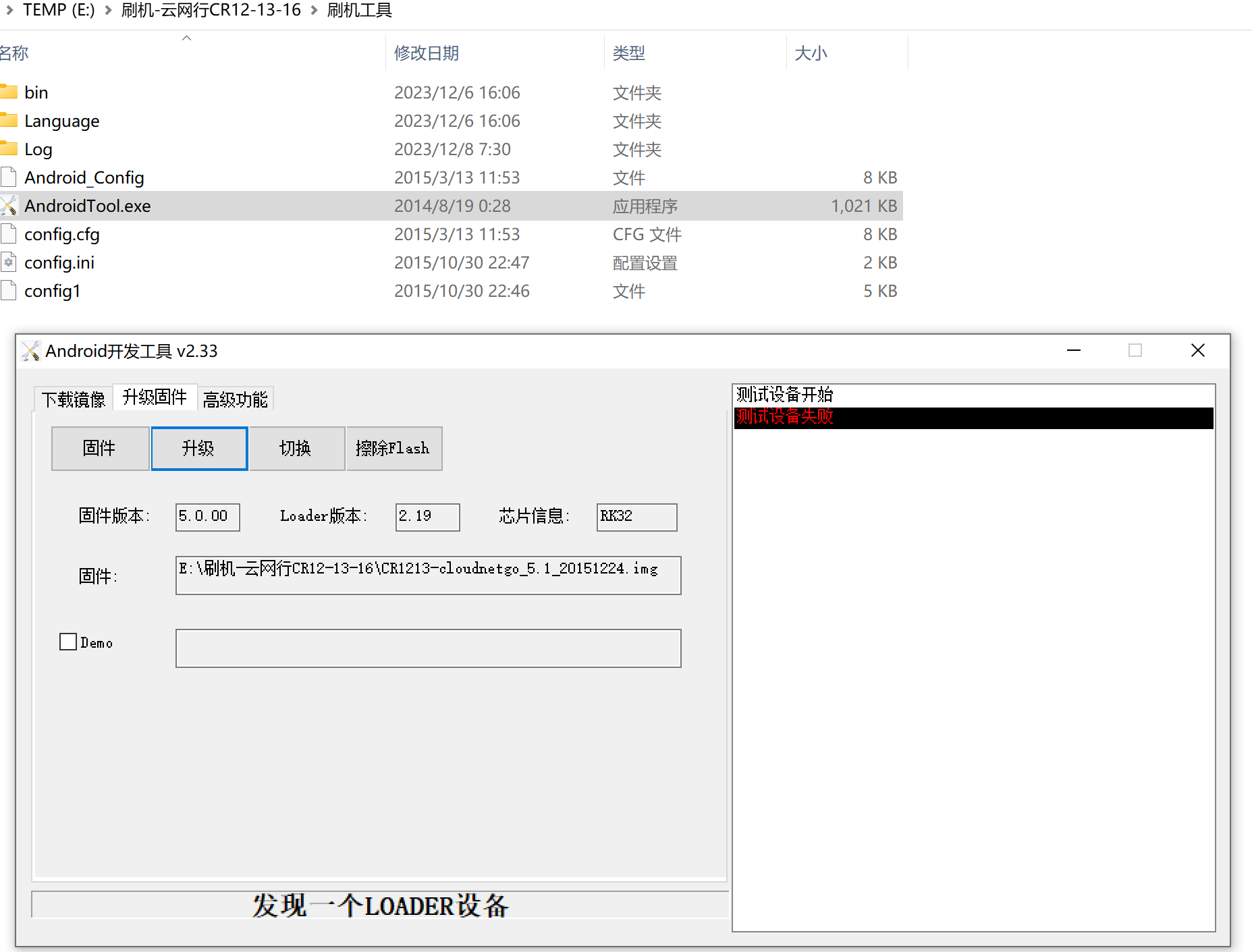Sort files by the 大小 column header
The image size is (1252, 952).
(811, 53)
